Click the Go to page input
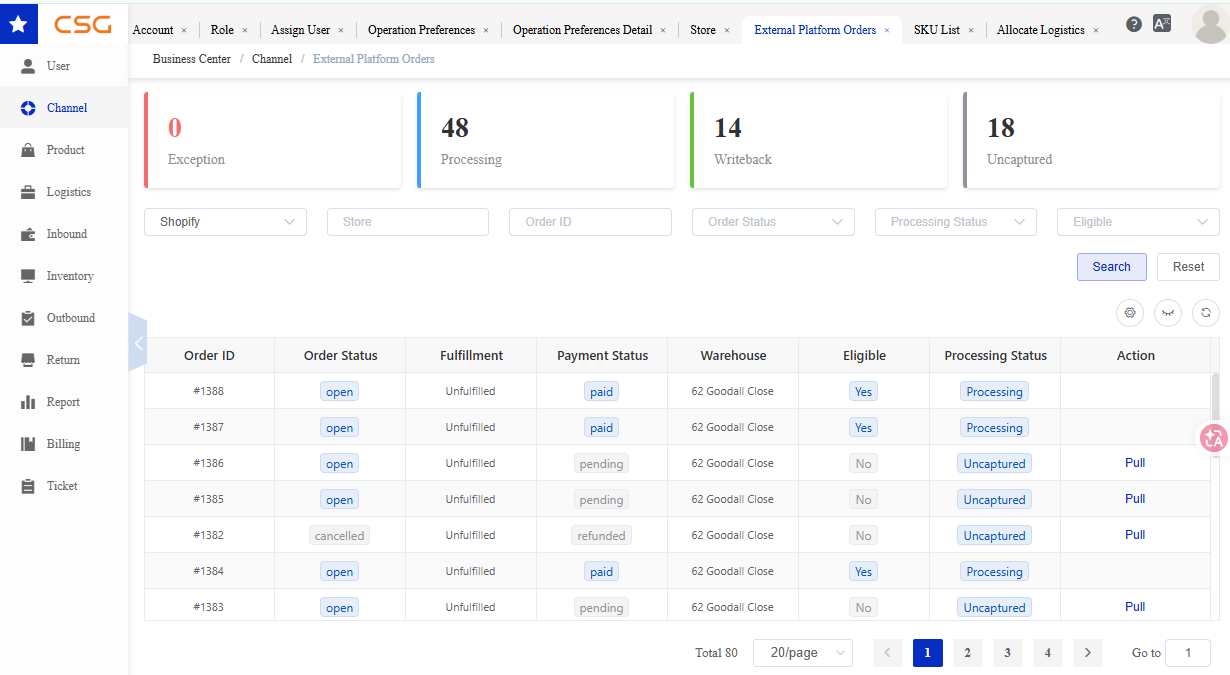Screen dimensions: 1230x675 click(x=1188, y=653)
